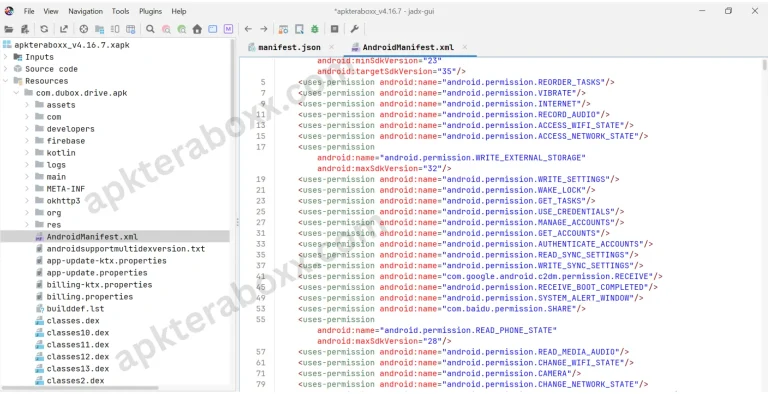
Task: Click the Add files toolbar icon
Action: [25, 29]
